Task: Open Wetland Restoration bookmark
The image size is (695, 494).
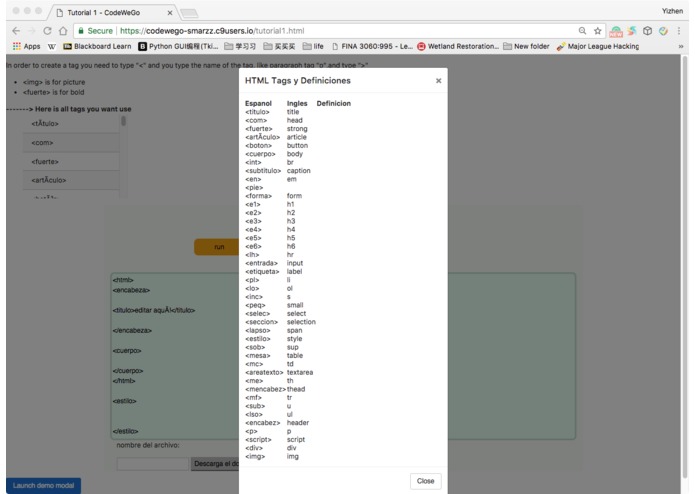Action: 458,46
